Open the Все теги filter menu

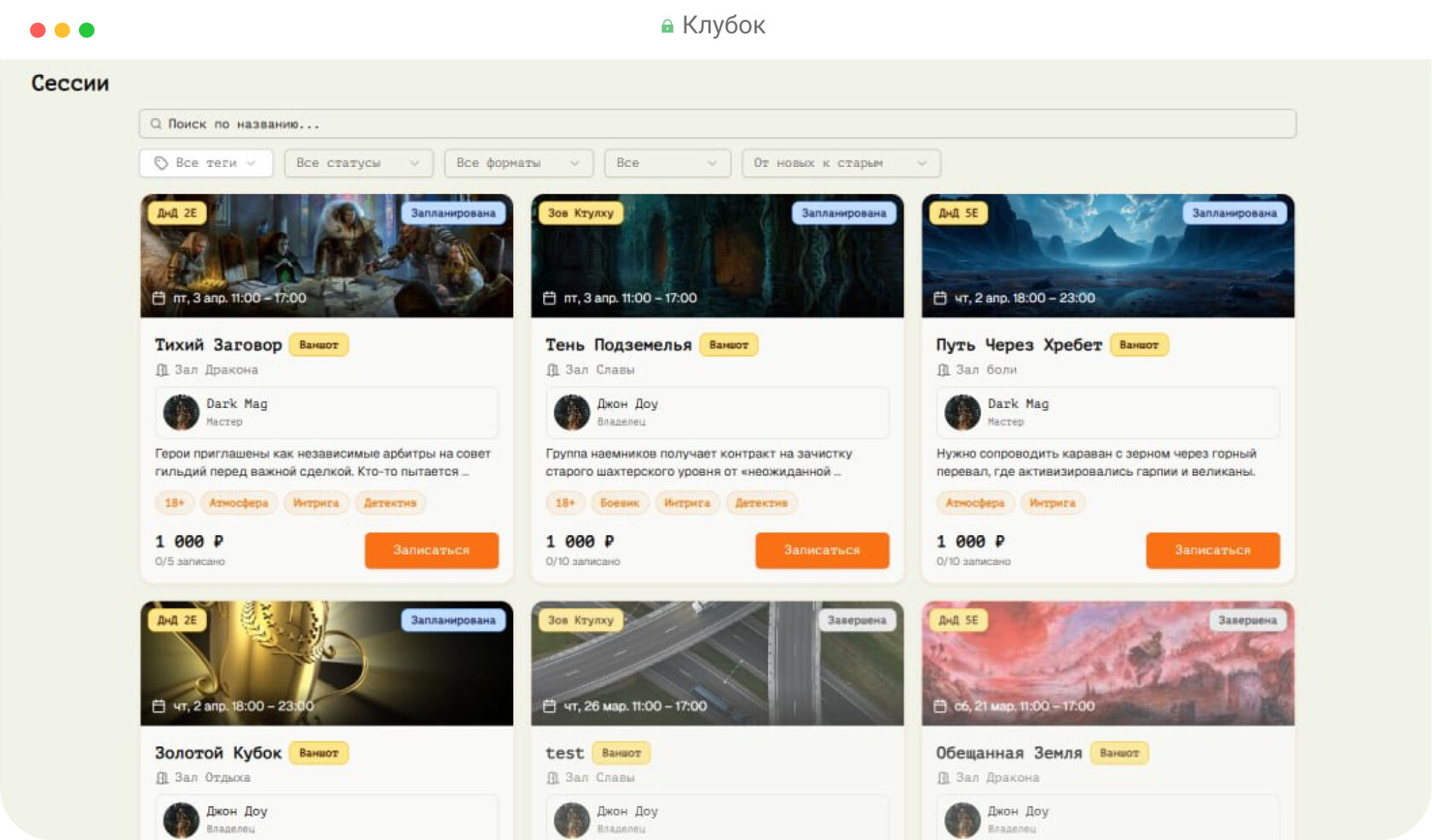click(206, 163)
